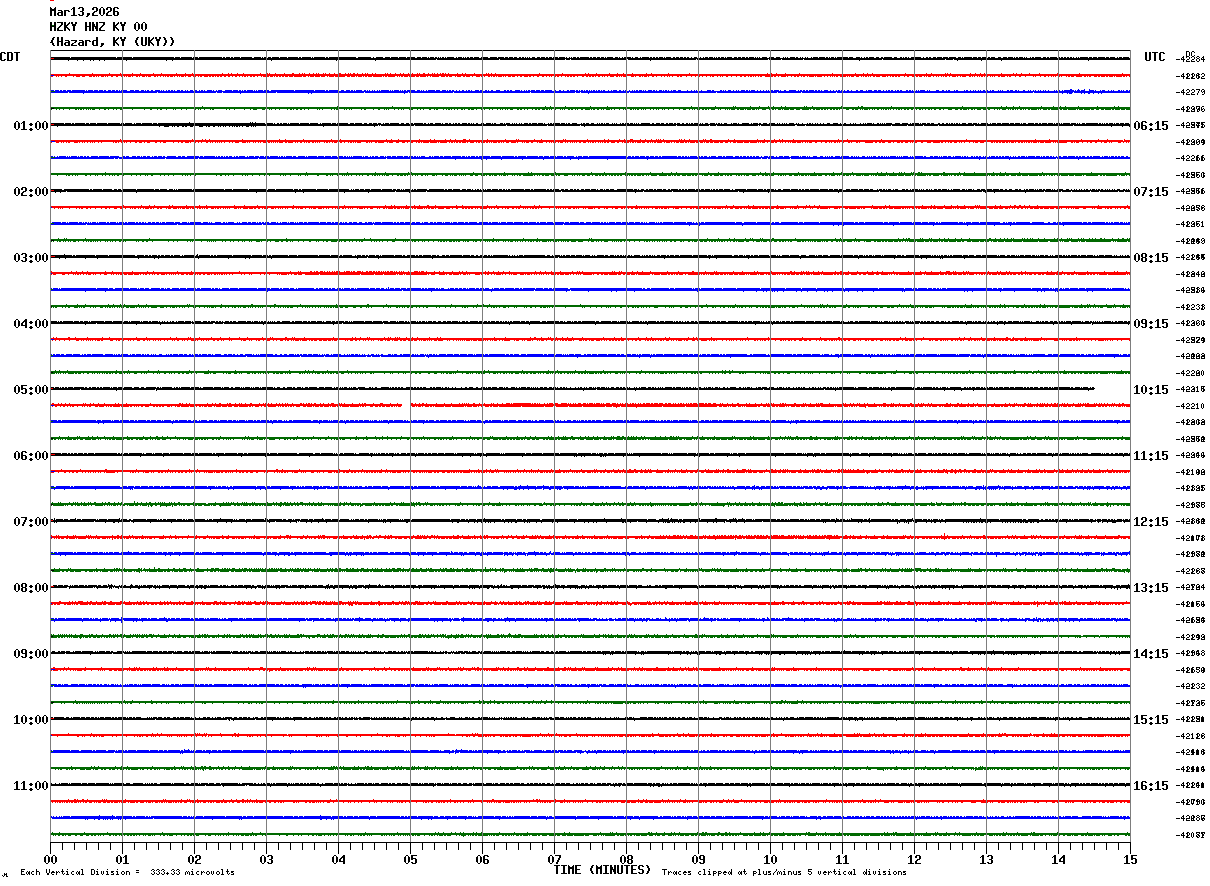
Task: Select the 06:00 CDT time label
Action: pyautogui.click(x=31, y=456)
